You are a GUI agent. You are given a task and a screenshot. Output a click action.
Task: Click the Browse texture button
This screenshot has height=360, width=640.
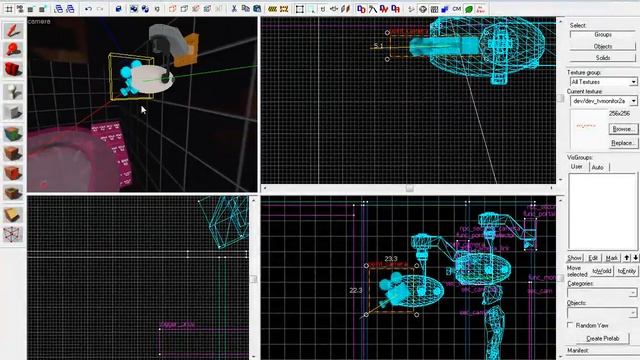point(622,129)
